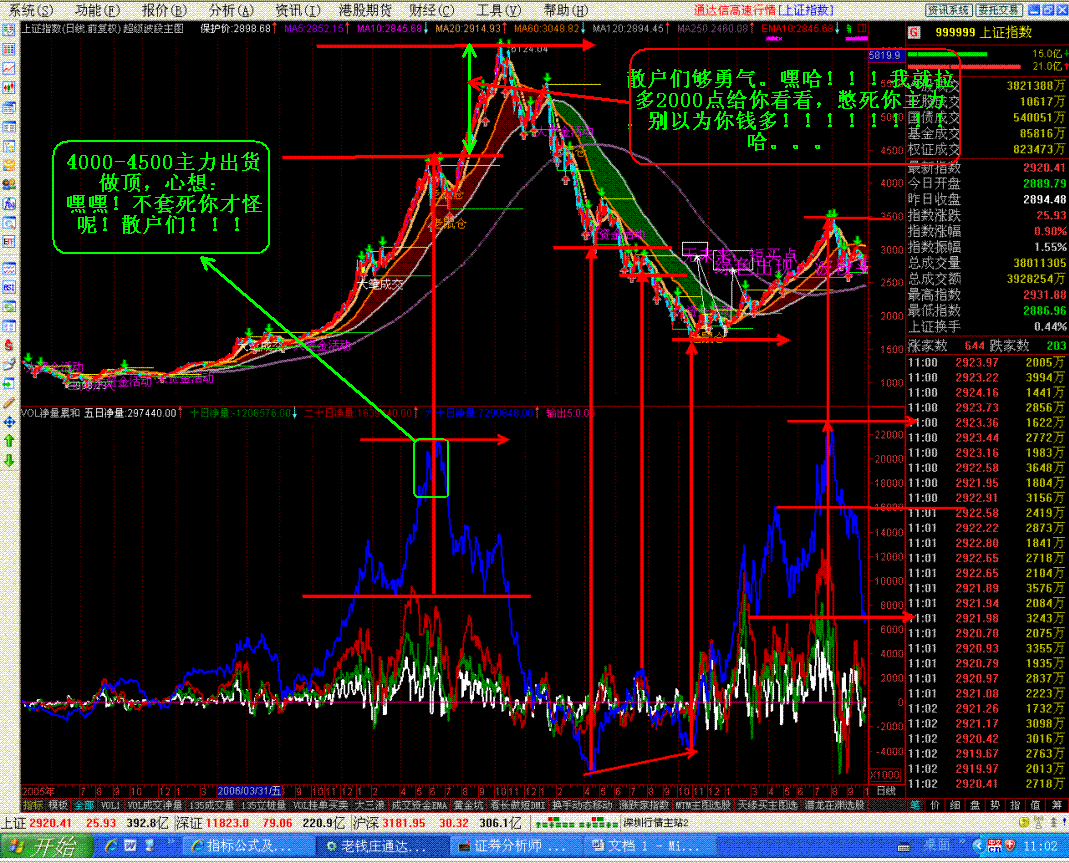Click the blue four-way move arrows icon
The image size is (1069, 863).
pyautogui.click(x=9, y=422)
